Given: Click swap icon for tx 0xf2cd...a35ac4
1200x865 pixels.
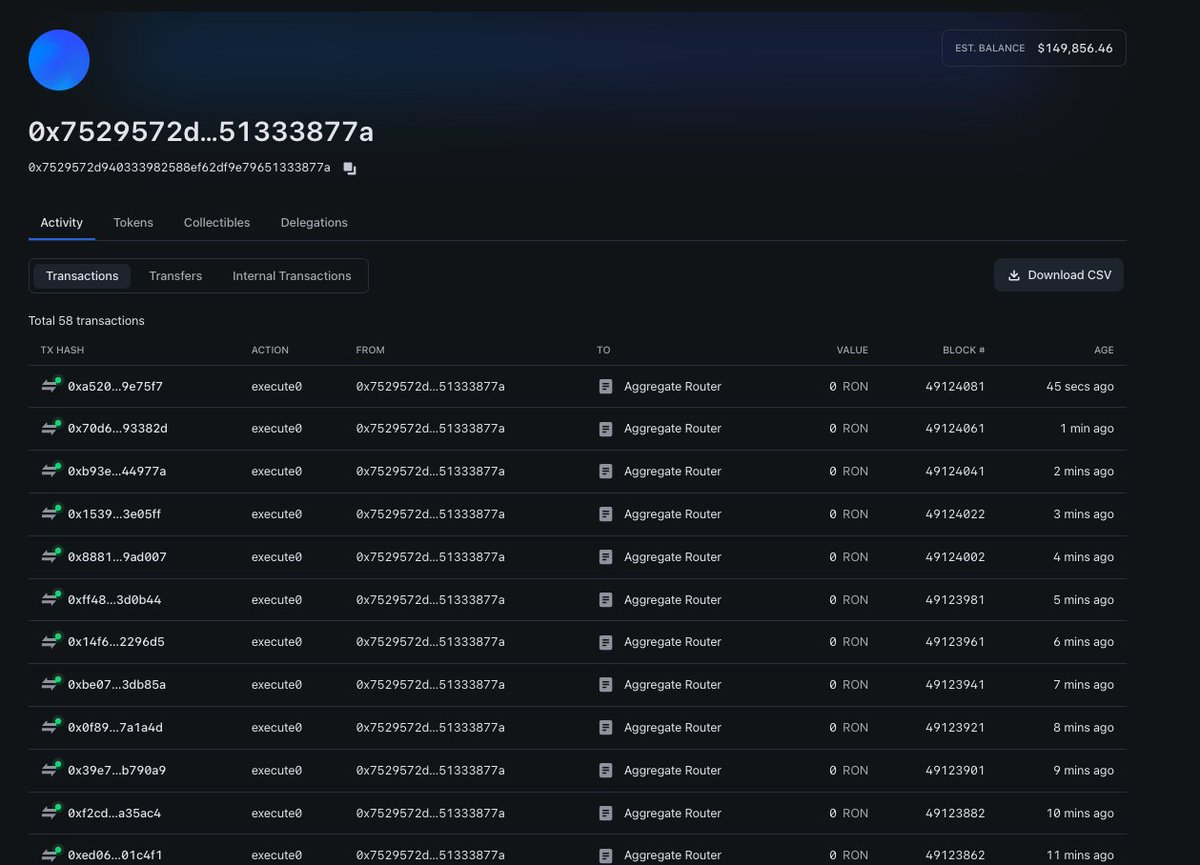Looking at the screenshot, I should [x=50, y=814].
